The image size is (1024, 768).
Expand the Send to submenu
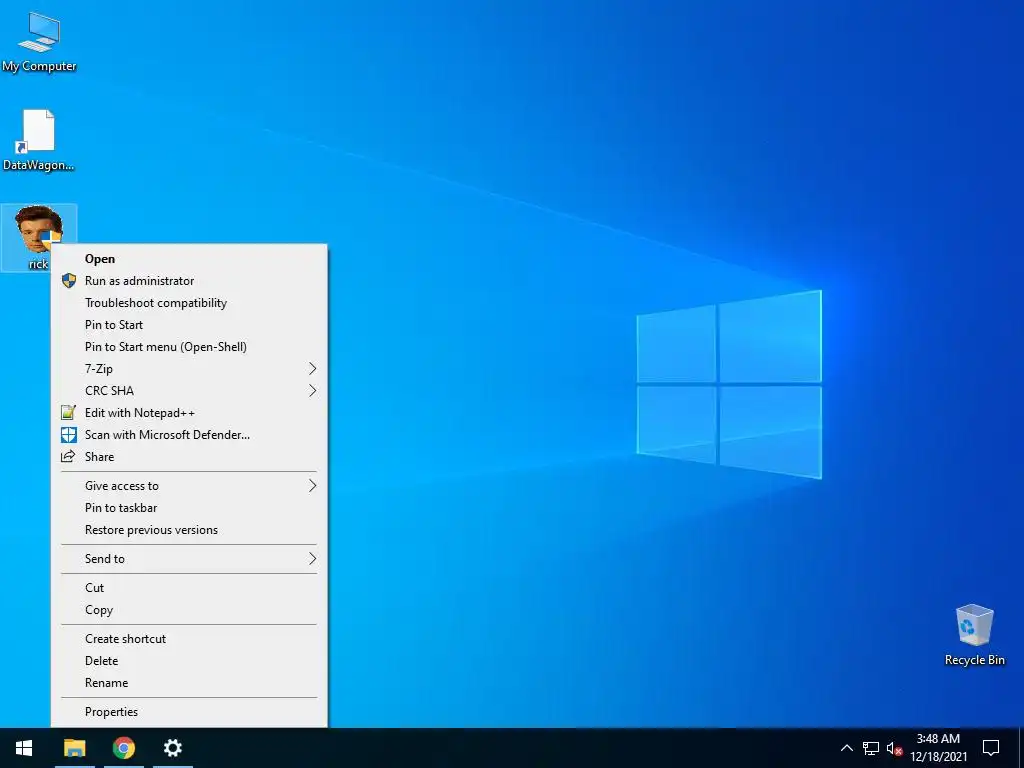pyautogui.click(x=189, y=559)
